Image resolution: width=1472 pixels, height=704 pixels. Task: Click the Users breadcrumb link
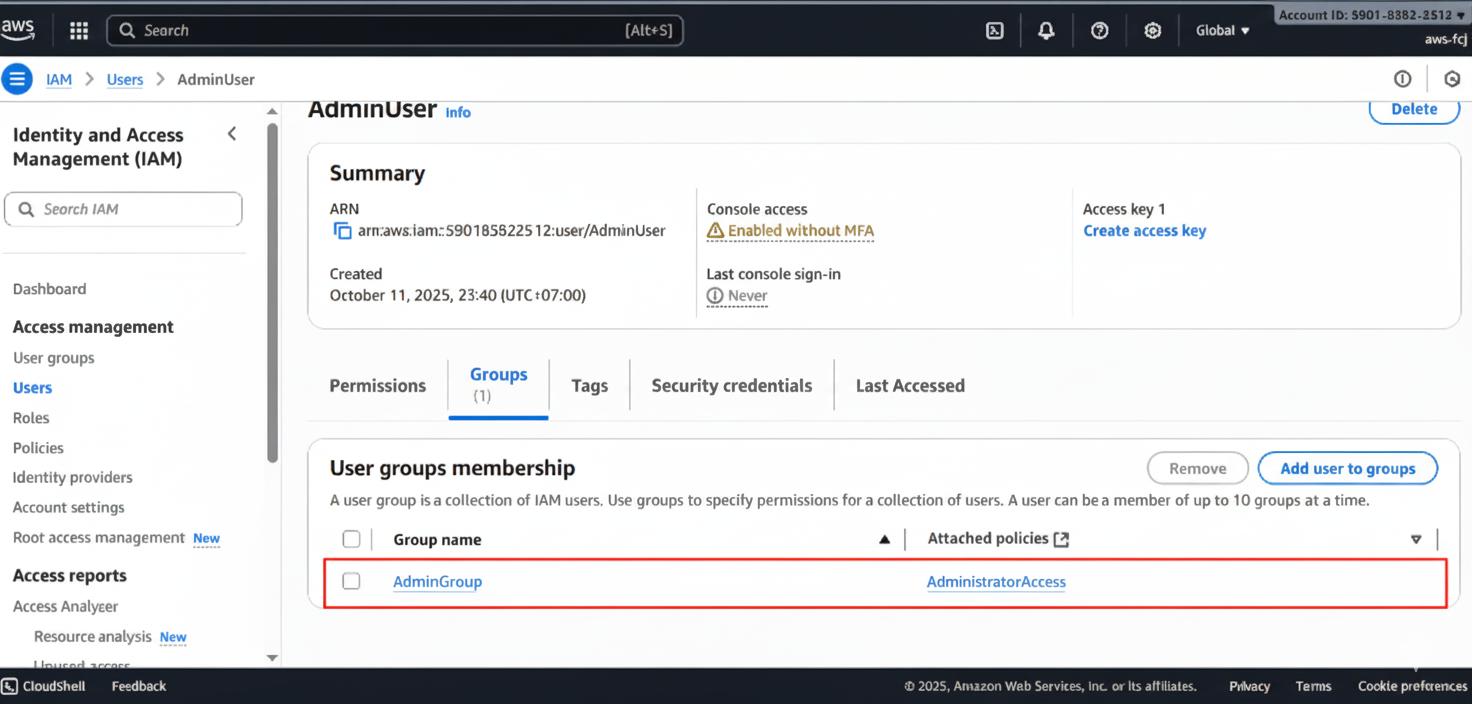point(125,80)
